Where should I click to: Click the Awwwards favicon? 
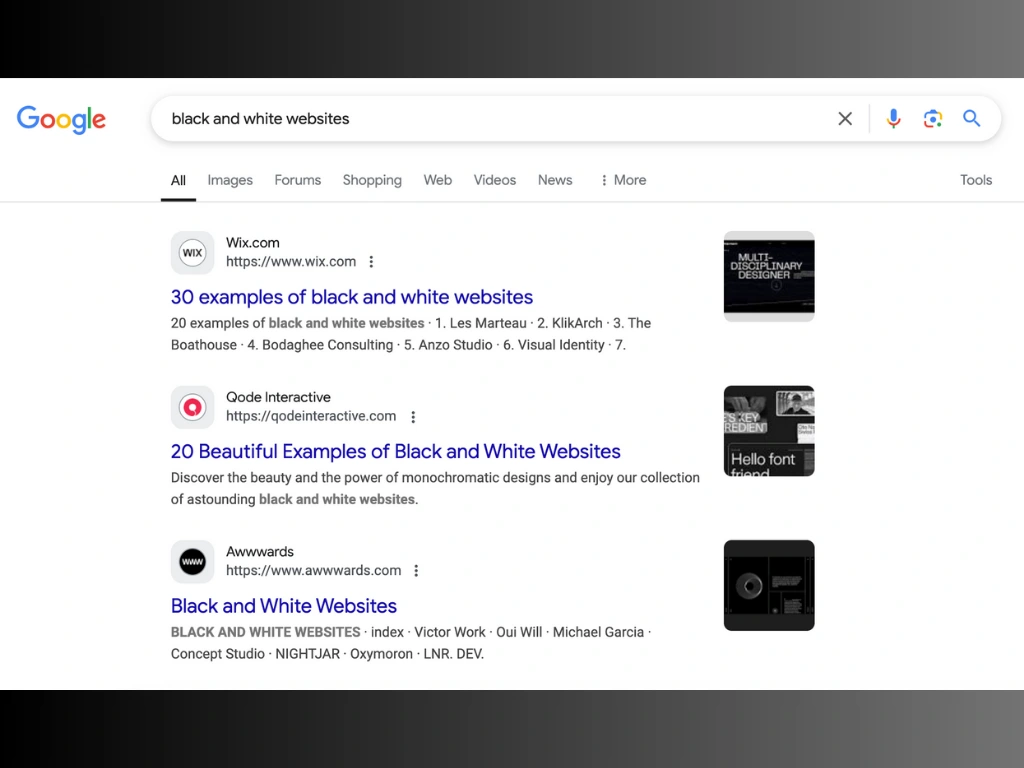[193, 562]
